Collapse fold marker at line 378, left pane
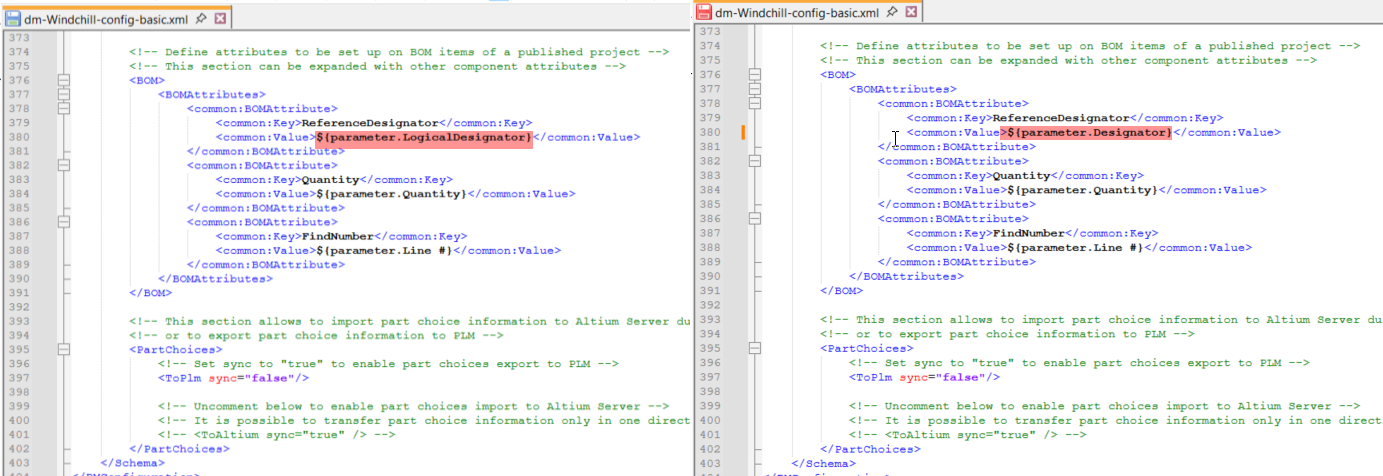The width and height of the screenshot is (1383, 476). coord(64,109)
